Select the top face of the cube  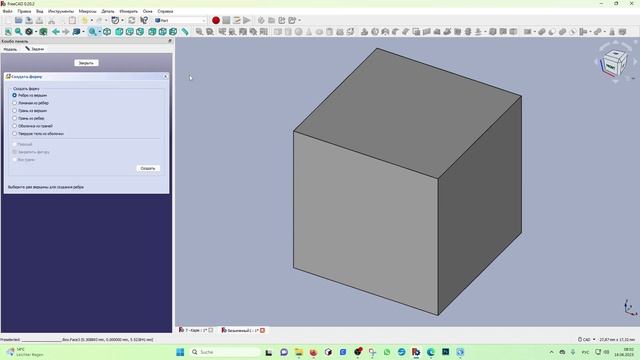[407, 112]
